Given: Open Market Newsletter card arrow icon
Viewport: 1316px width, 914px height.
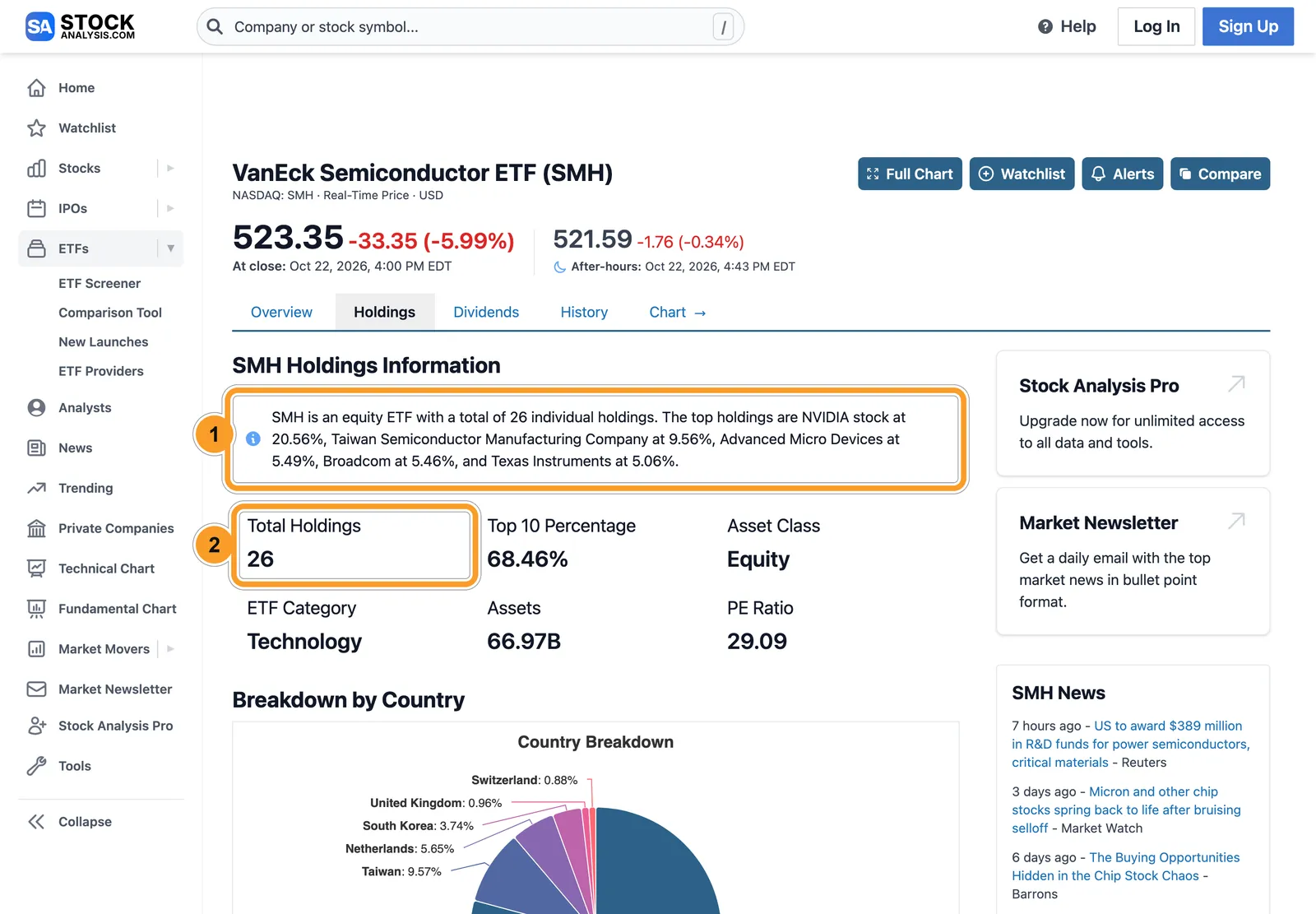Looking at the screenshot, I should coord(1236,521).
